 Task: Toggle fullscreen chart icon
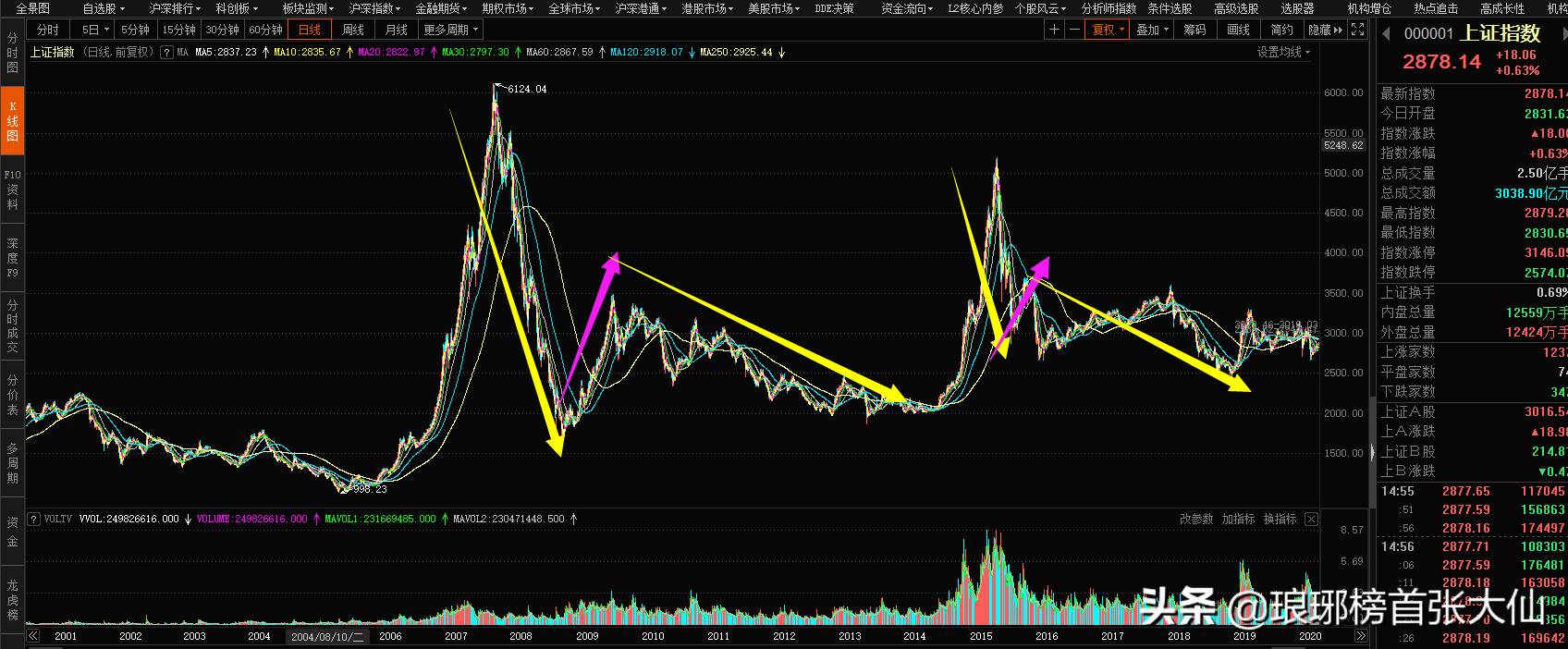tap(1357, 30)
